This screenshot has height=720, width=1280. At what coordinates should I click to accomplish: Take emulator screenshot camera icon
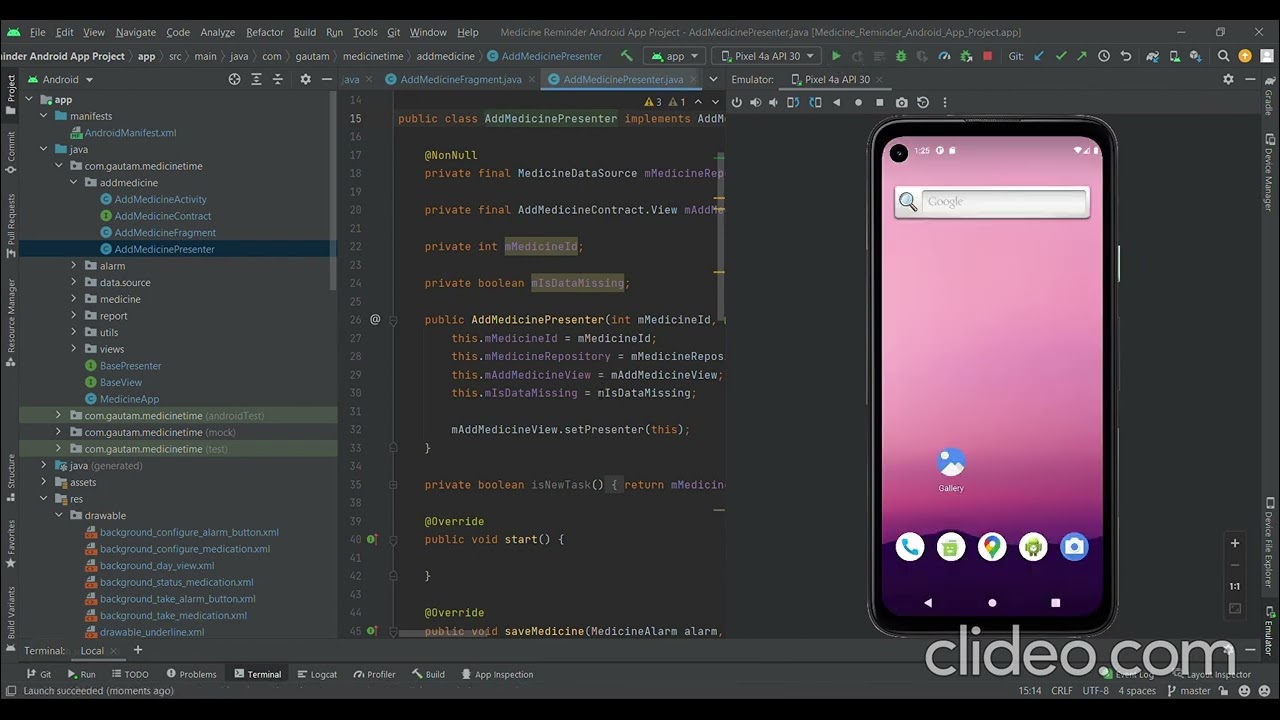902,102
